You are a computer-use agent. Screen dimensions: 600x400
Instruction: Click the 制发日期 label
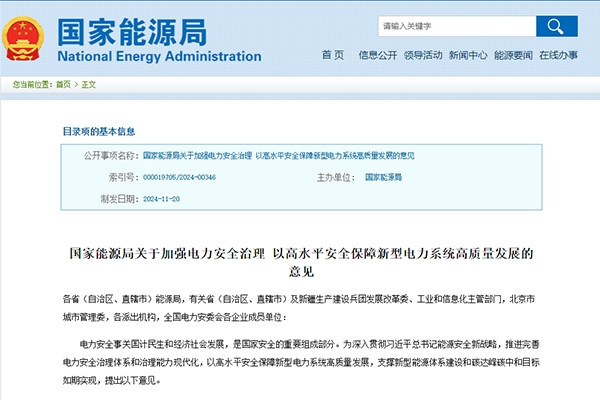119,199
